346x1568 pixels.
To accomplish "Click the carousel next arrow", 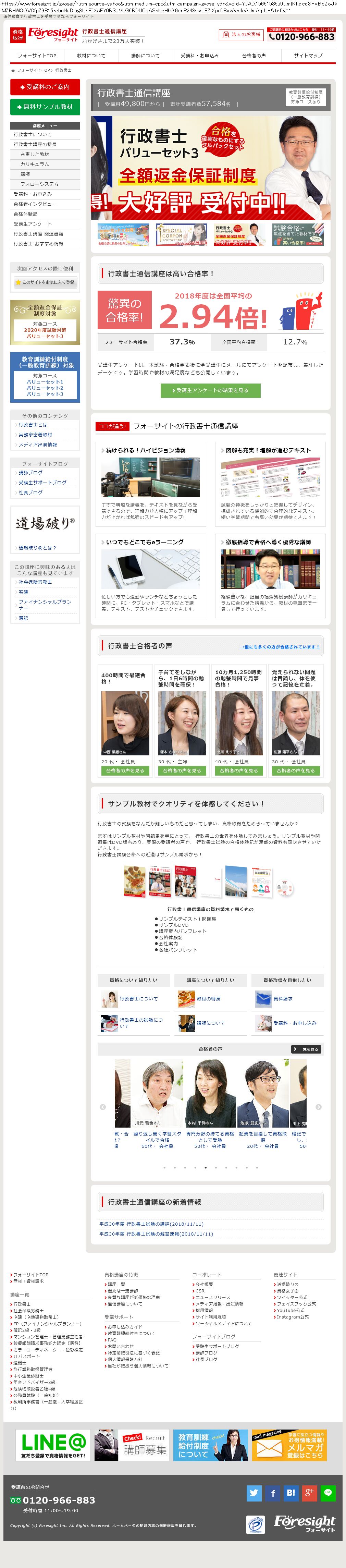I will point(319,1107).
